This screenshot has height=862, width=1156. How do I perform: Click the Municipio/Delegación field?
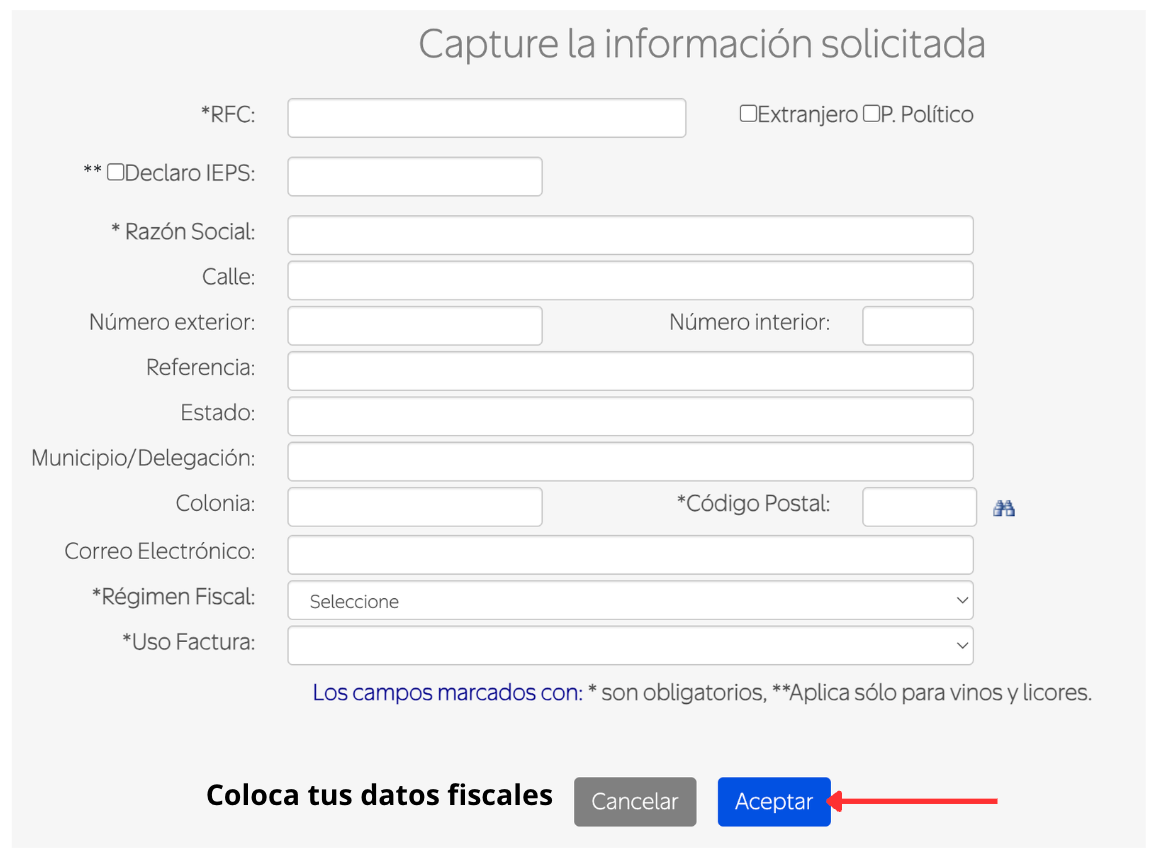click(630, 461)
